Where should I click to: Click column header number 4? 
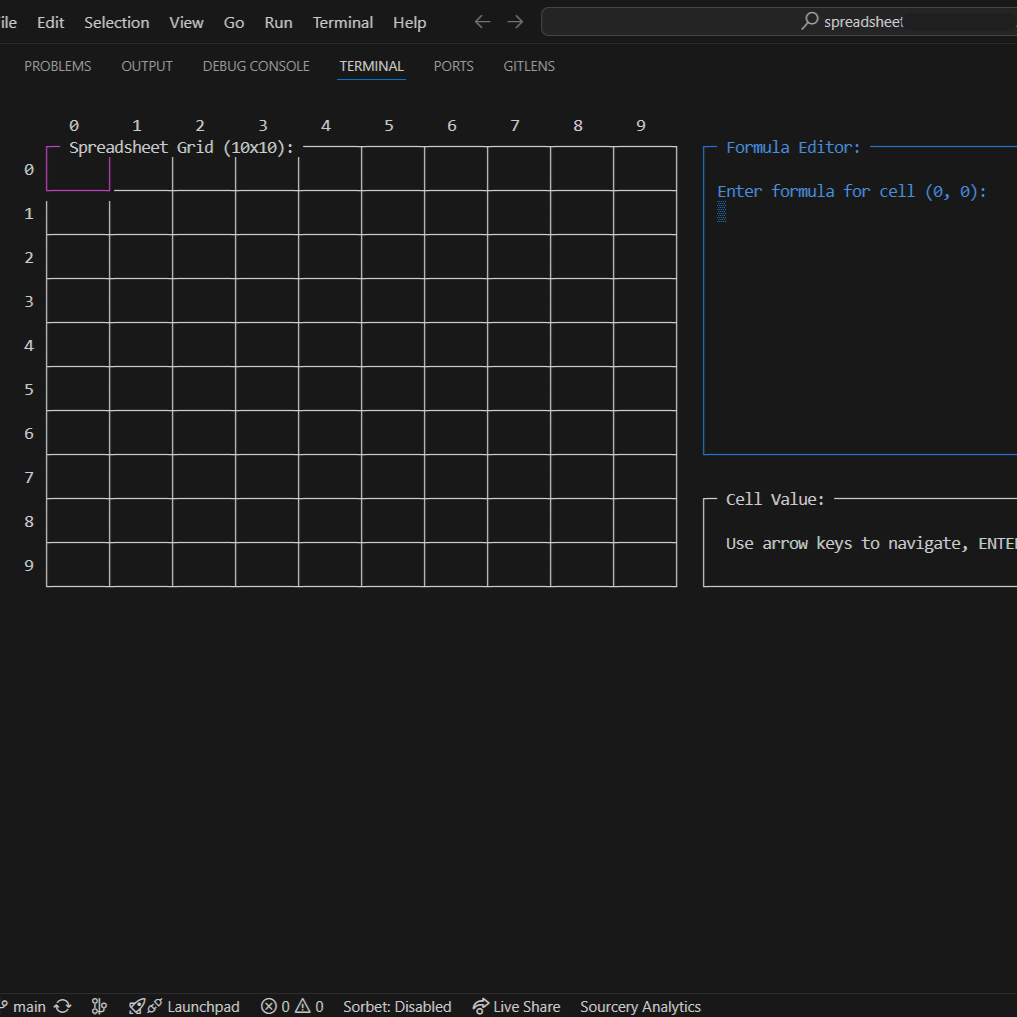[x=326, y=125]
